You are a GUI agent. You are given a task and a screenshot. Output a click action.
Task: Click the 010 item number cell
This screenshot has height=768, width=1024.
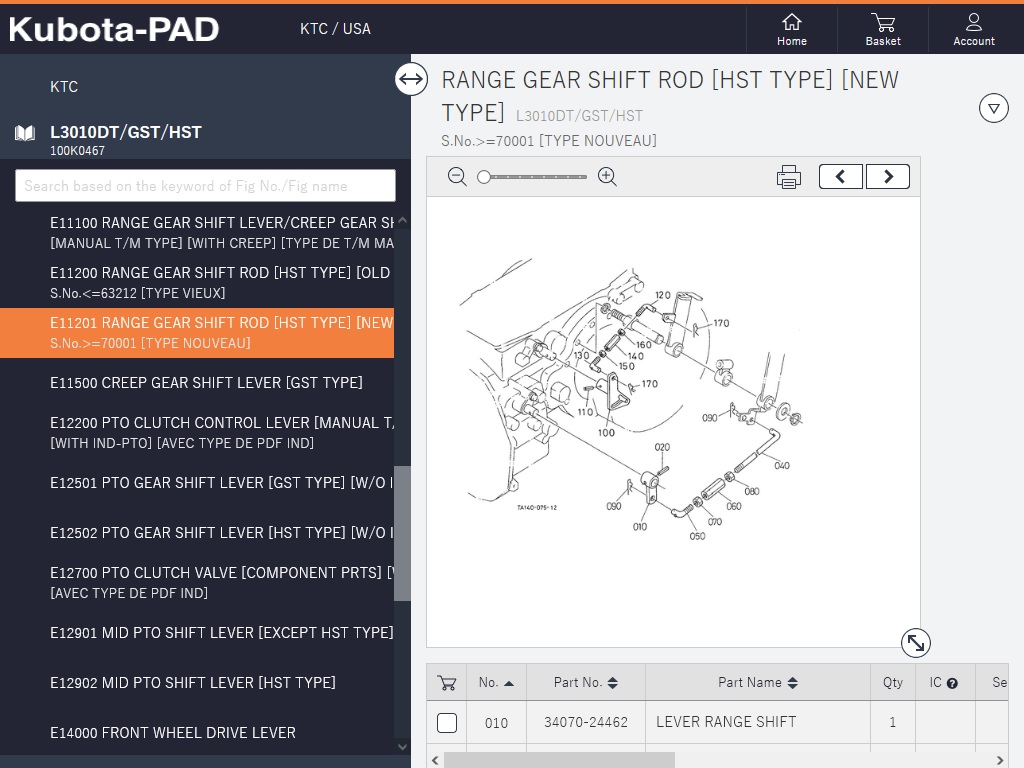coord(496,723)
